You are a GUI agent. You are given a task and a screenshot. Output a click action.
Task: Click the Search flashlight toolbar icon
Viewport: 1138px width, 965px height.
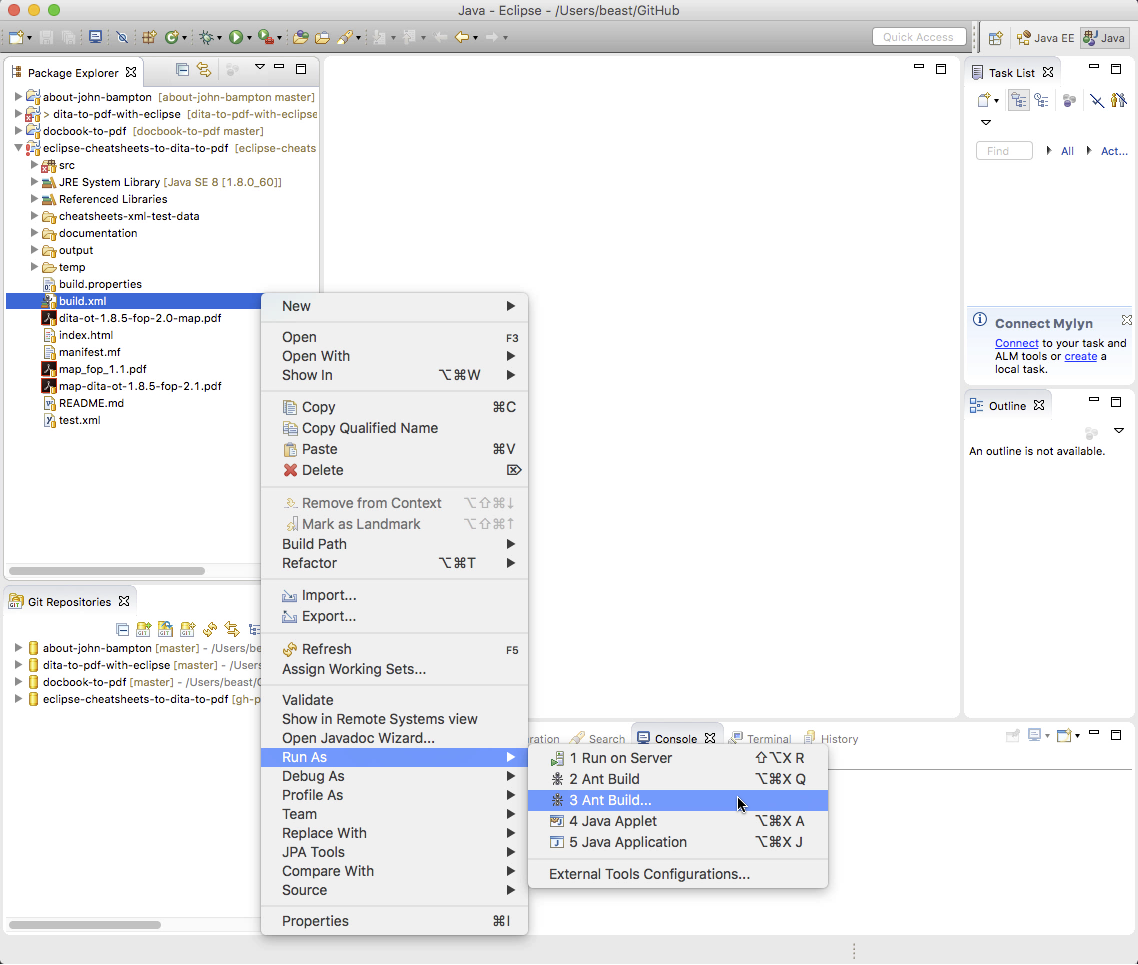[345, 37]
